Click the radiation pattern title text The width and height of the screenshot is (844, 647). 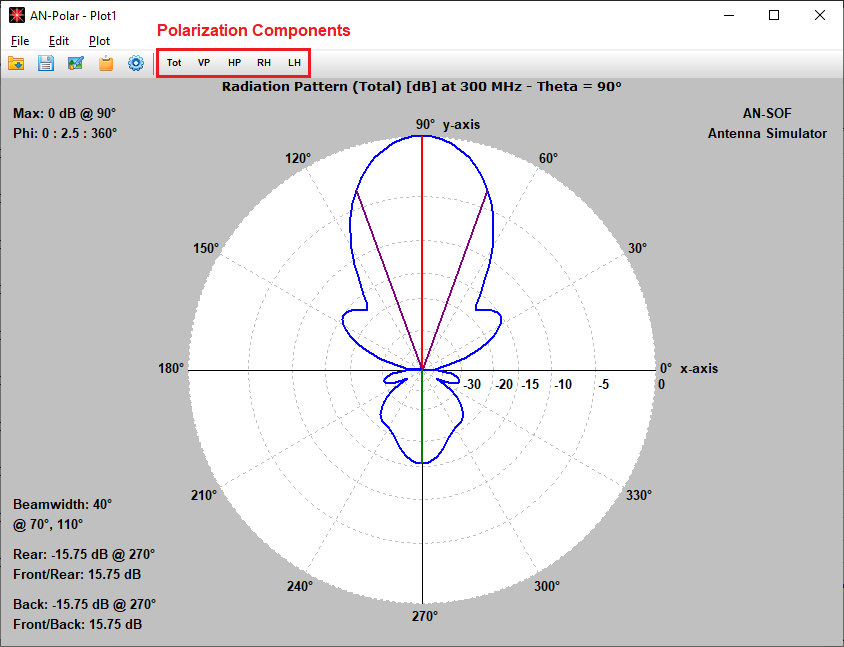pos(421,87)
